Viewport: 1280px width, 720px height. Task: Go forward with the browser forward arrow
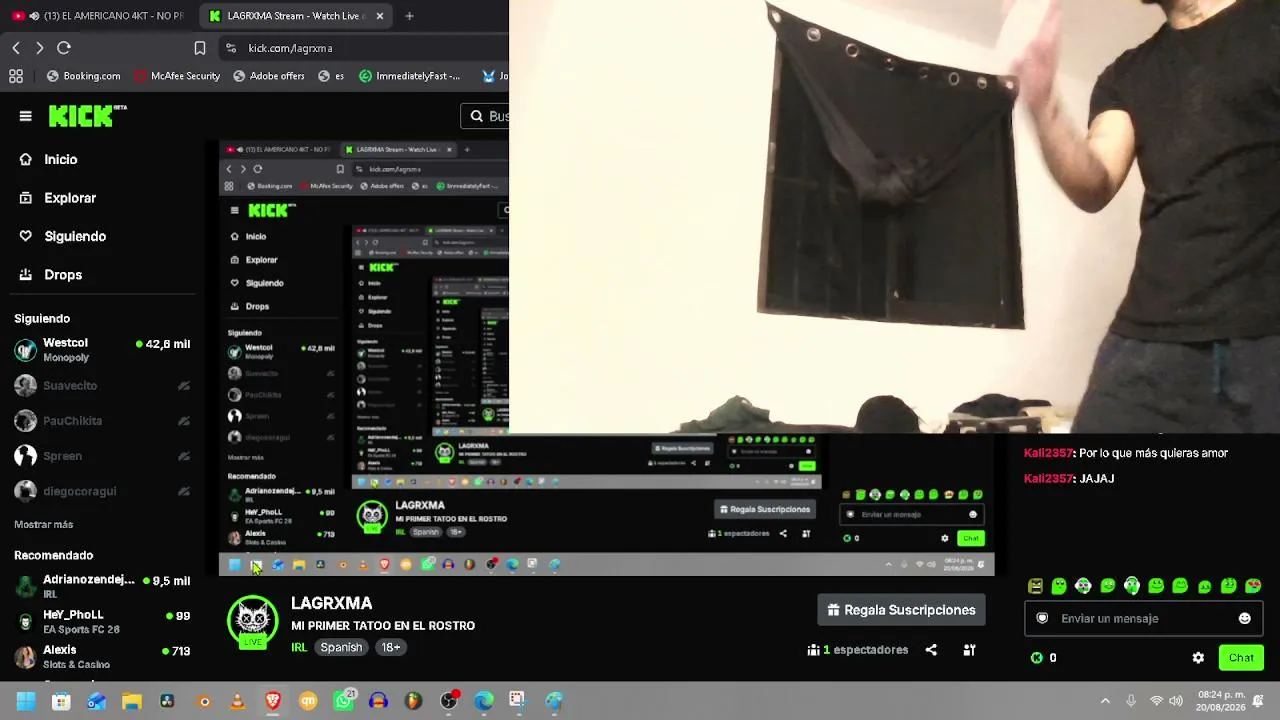(39, 48)
